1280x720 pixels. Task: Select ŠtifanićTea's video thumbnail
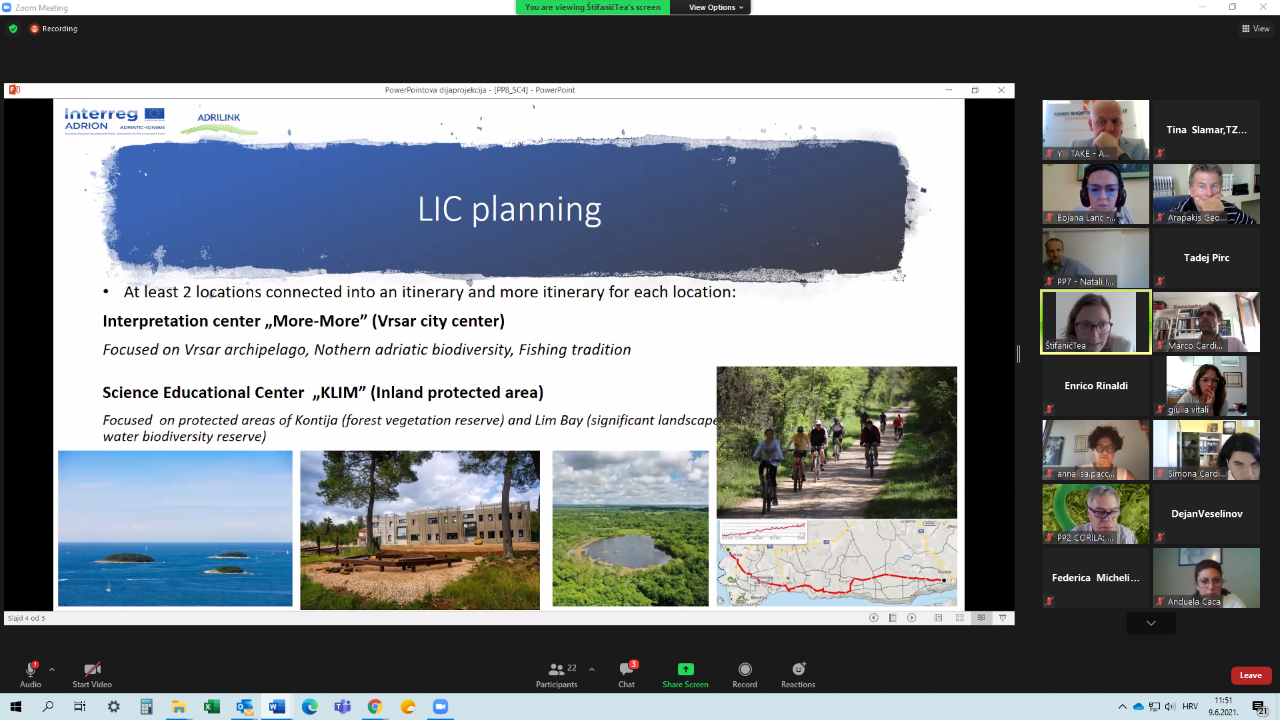[x=1096, y=322]
